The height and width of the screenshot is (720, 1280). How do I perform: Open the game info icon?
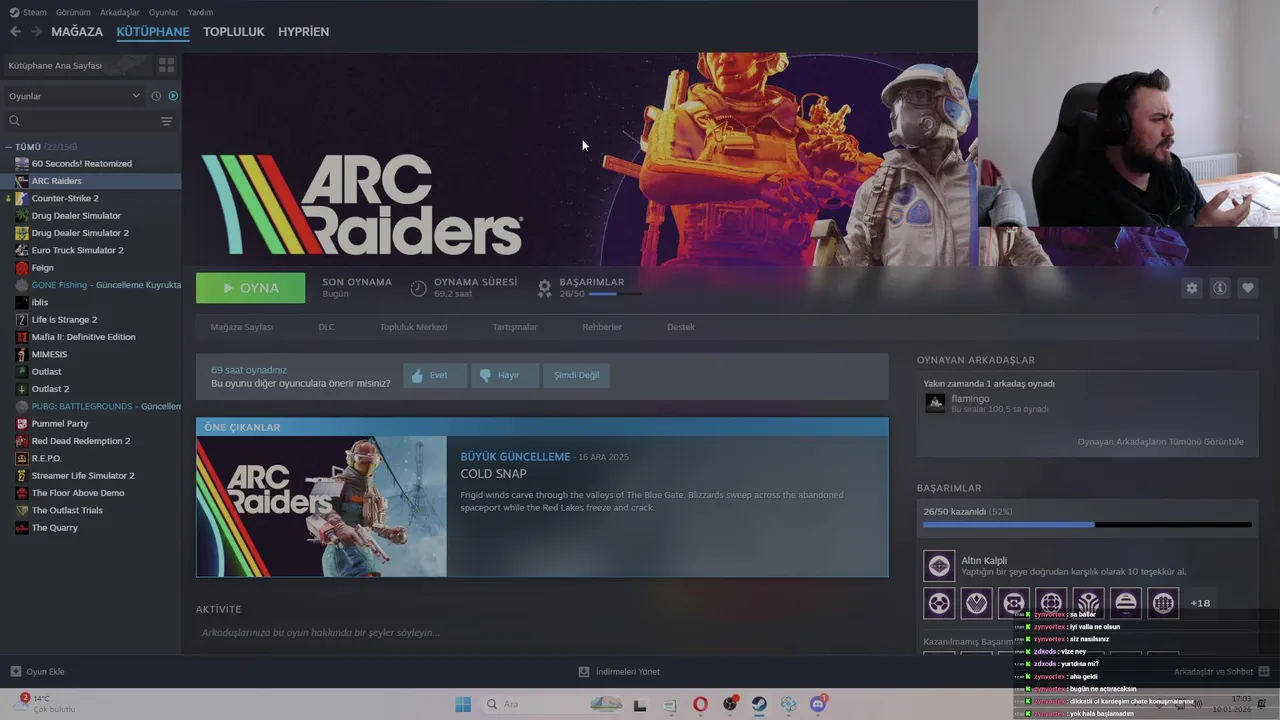1220,288
